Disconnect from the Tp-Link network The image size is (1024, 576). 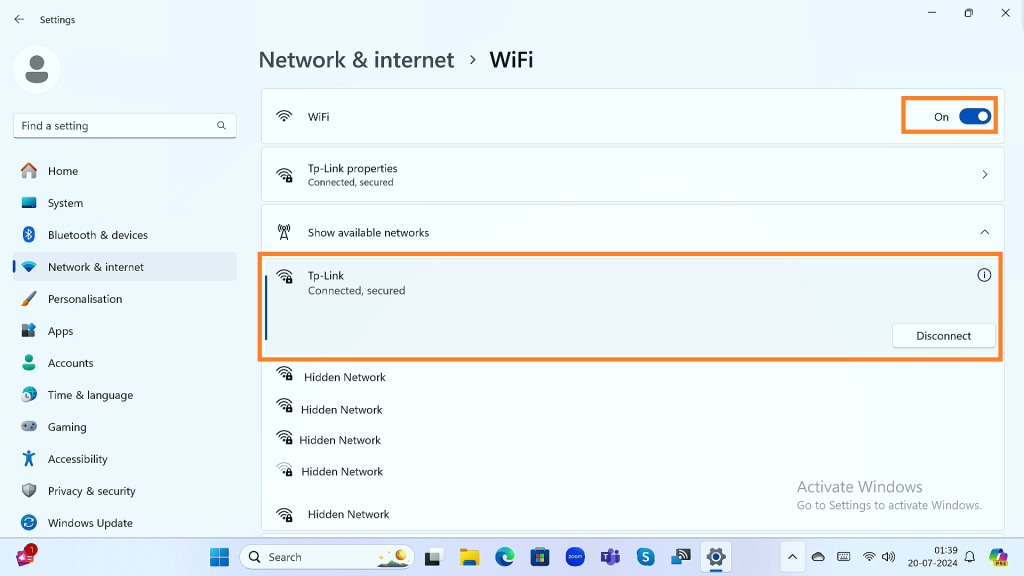943,336
